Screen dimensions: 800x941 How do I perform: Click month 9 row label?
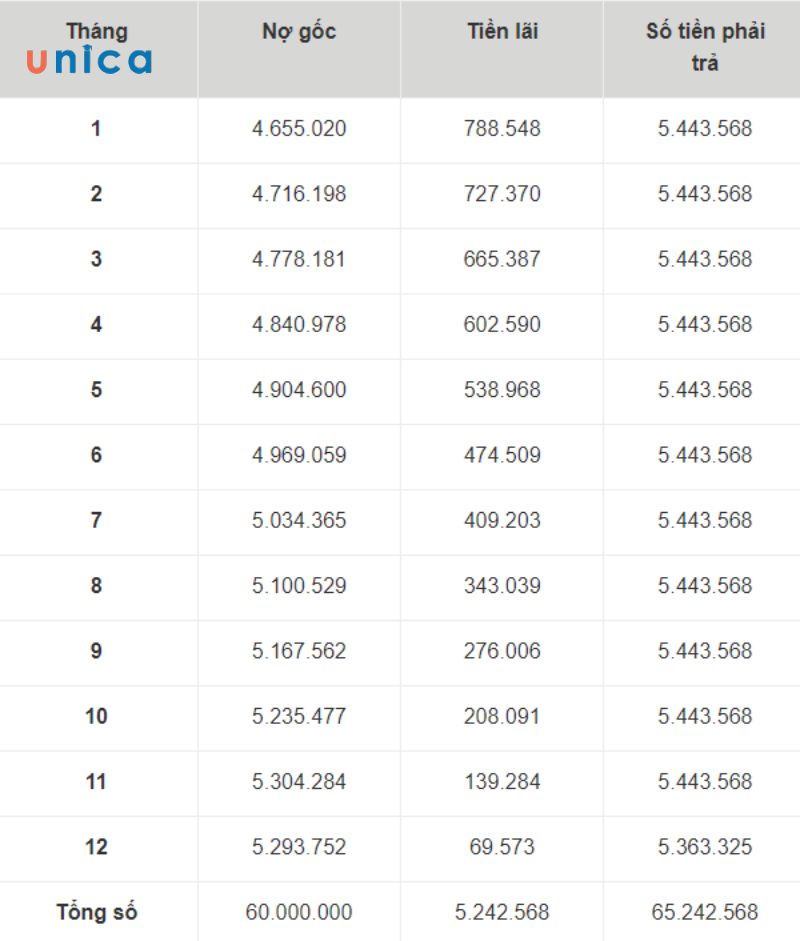click(x=96, y=651)
